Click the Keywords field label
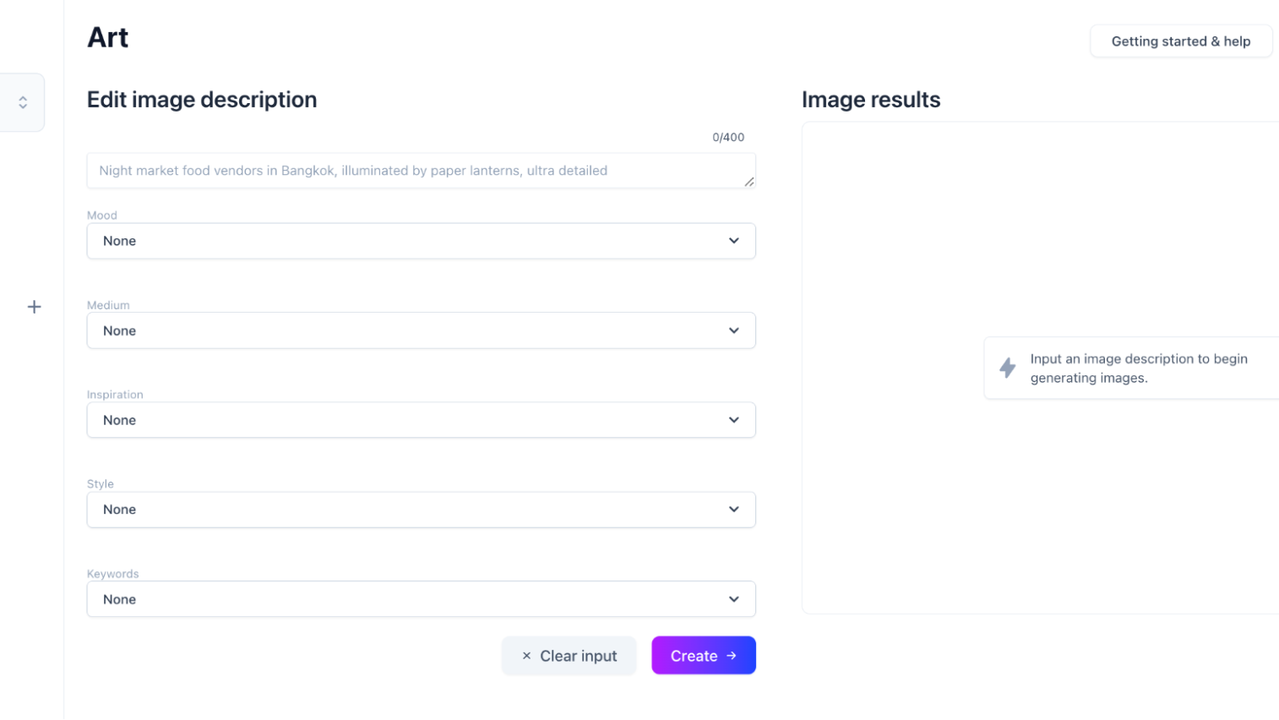 tap(113, 574)
